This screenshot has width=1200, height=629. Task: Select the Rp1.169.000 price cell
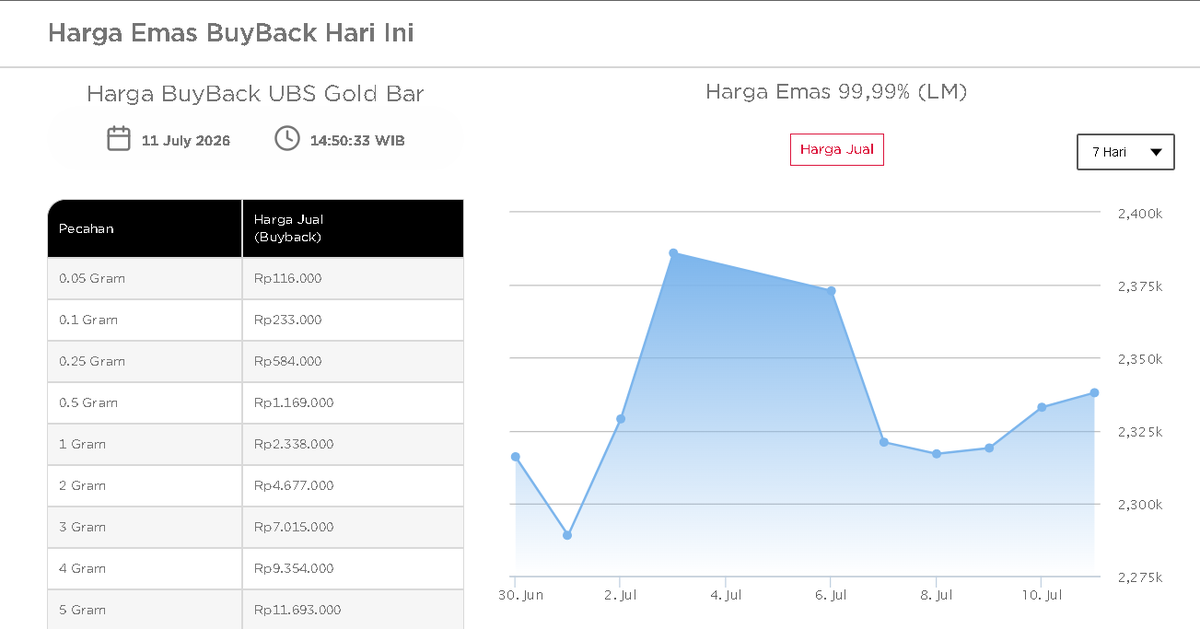[353, 402]
